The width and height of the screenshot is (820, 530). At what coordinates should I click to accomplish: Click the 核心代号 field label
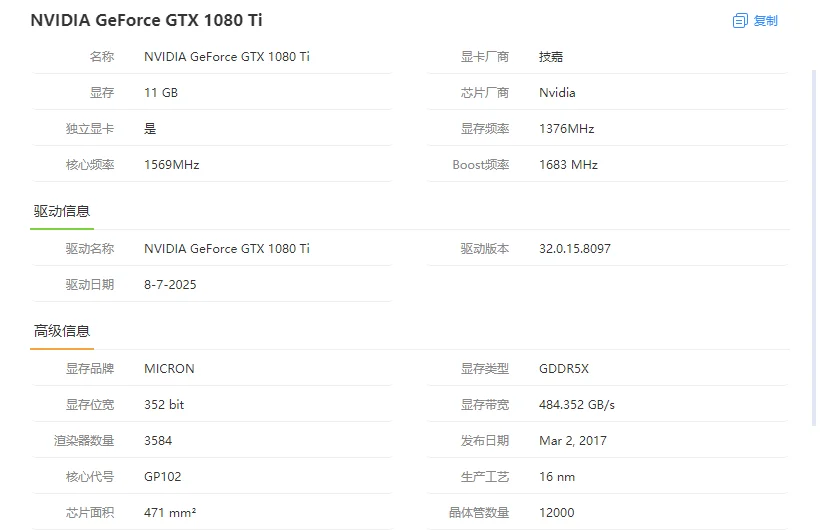(x=89, y=477)
